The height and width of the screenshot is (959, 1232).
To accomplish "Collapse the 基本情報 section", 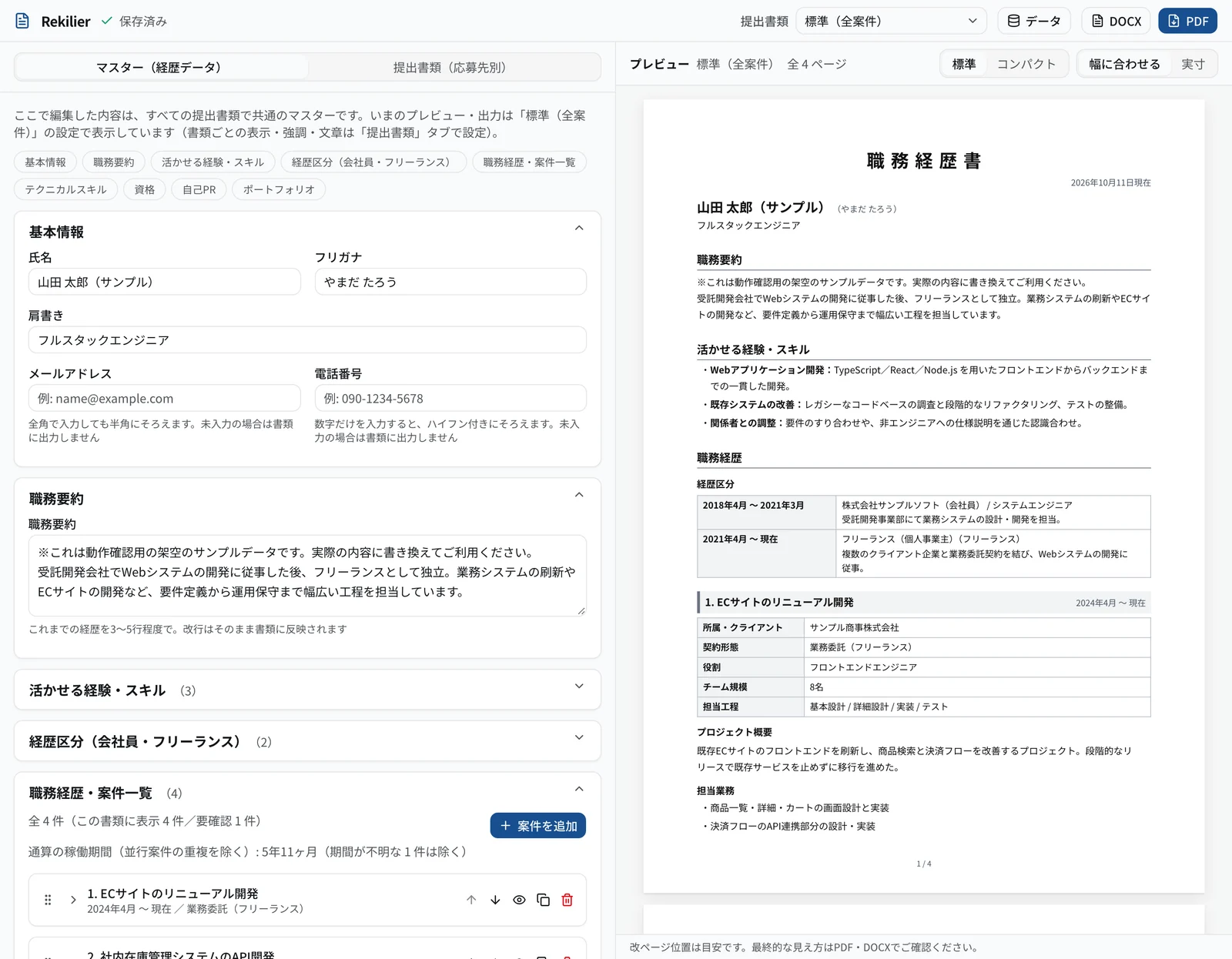I will point(579,229).
